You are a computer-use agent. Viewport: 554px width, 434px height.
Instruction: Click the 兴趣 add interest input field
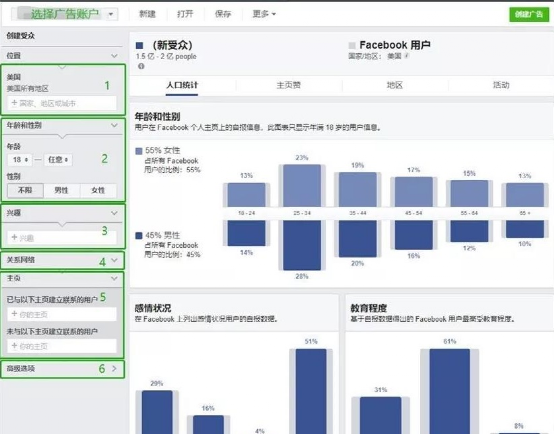click(x=62, y=237)
